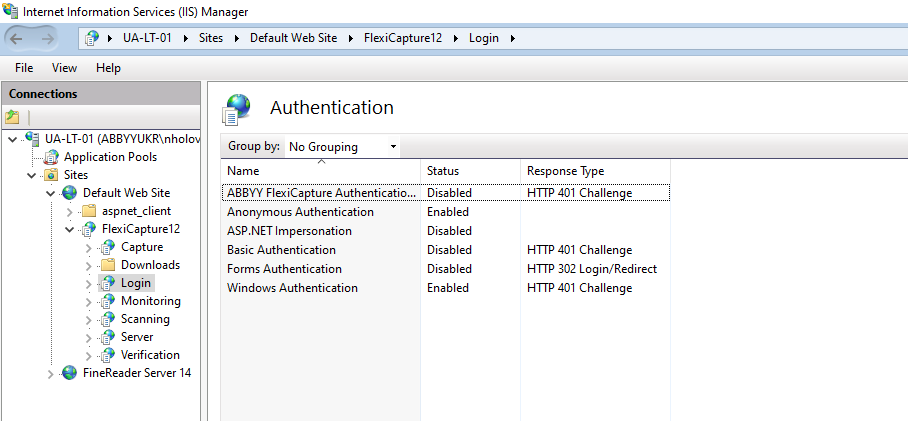Click Default Web Site in the breadcrumb
Image resolution: width=908 pixels, height=421 pixels.
coord(293,38)
